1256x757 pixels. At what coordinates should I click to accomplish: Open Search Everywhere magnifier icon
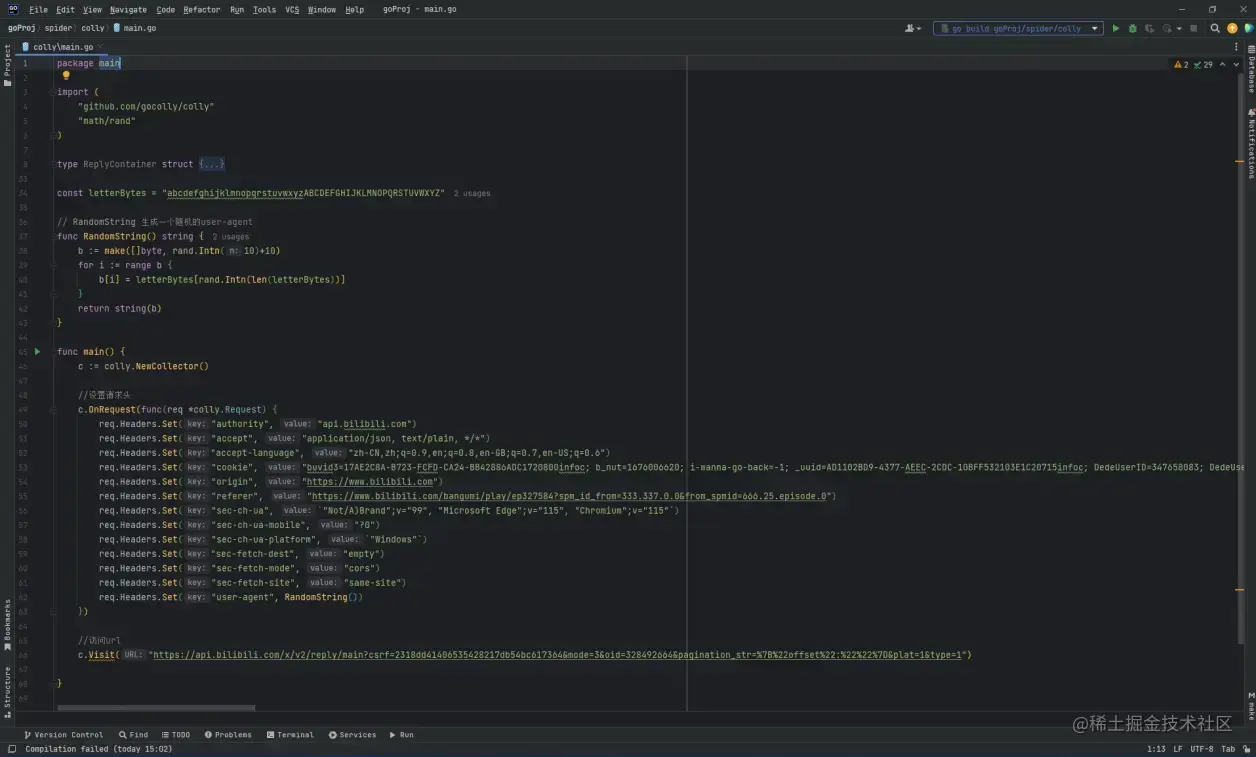tap(1215, 28)
